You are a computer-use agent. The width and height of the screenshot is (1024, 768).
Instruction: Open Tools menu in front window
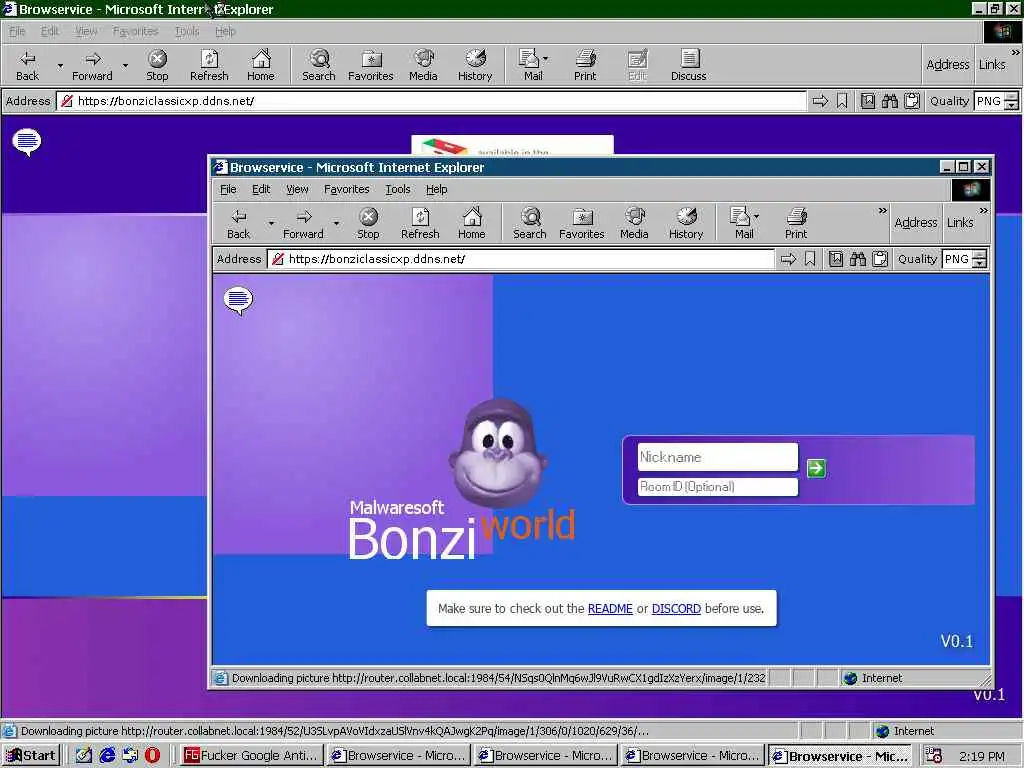pyautogui.click(x=398, y=189)
